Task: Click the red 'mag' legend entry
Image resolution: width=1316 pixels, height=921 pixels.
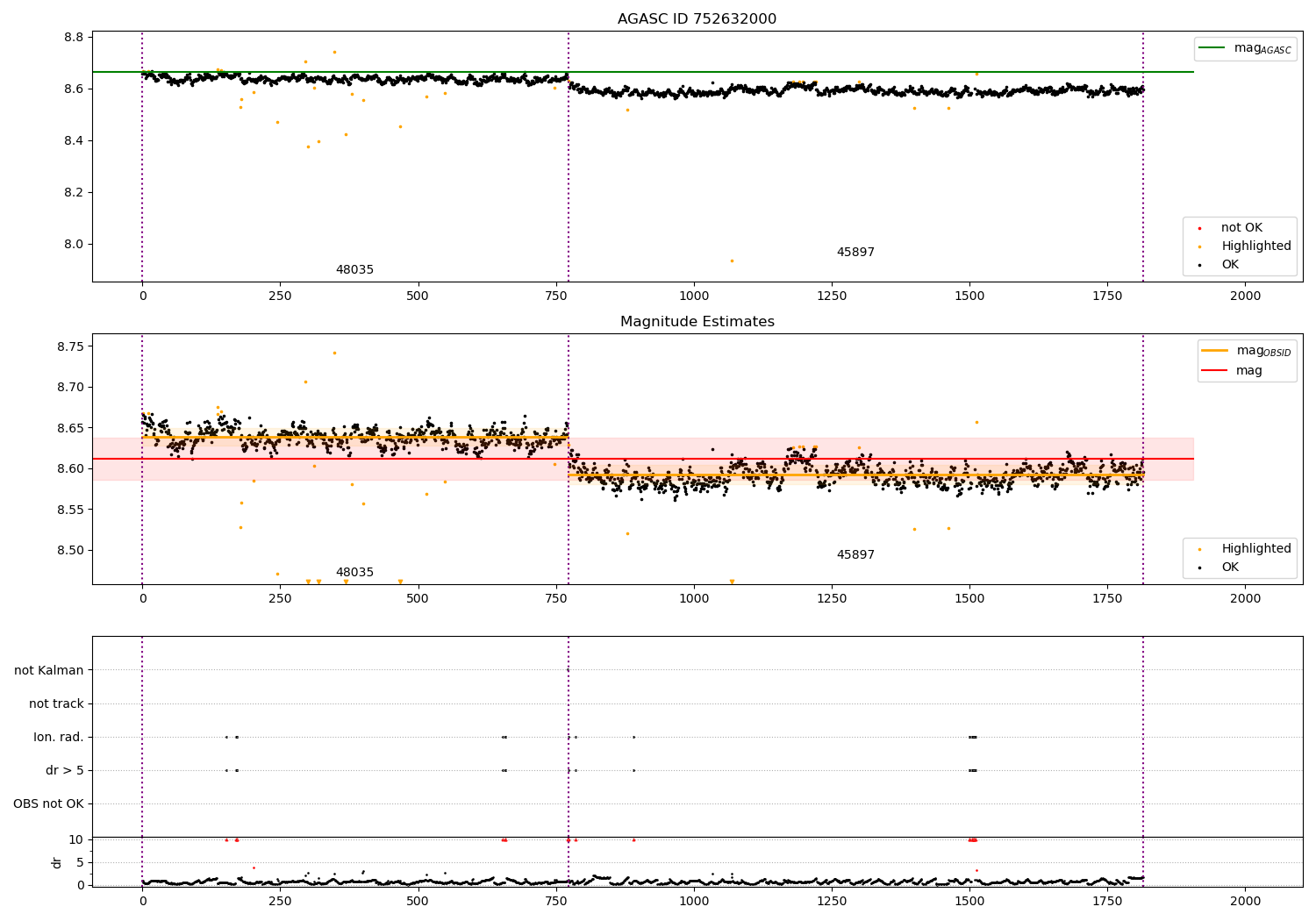Action: [x=1232, y=371]
